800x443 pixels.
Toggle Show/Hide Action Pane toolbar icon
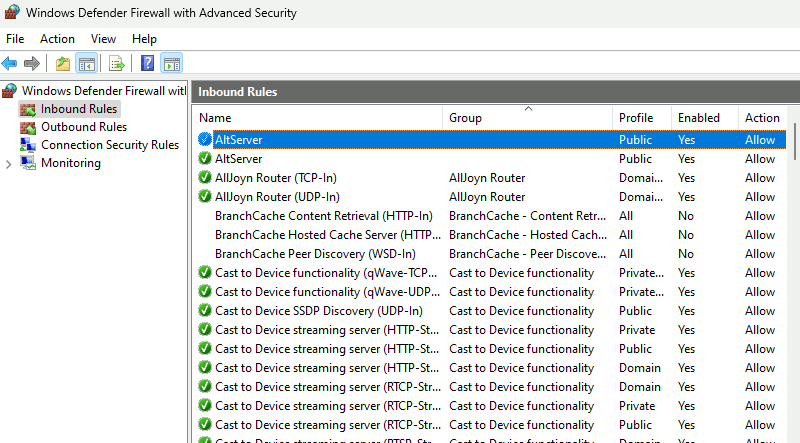click(171, 64)
